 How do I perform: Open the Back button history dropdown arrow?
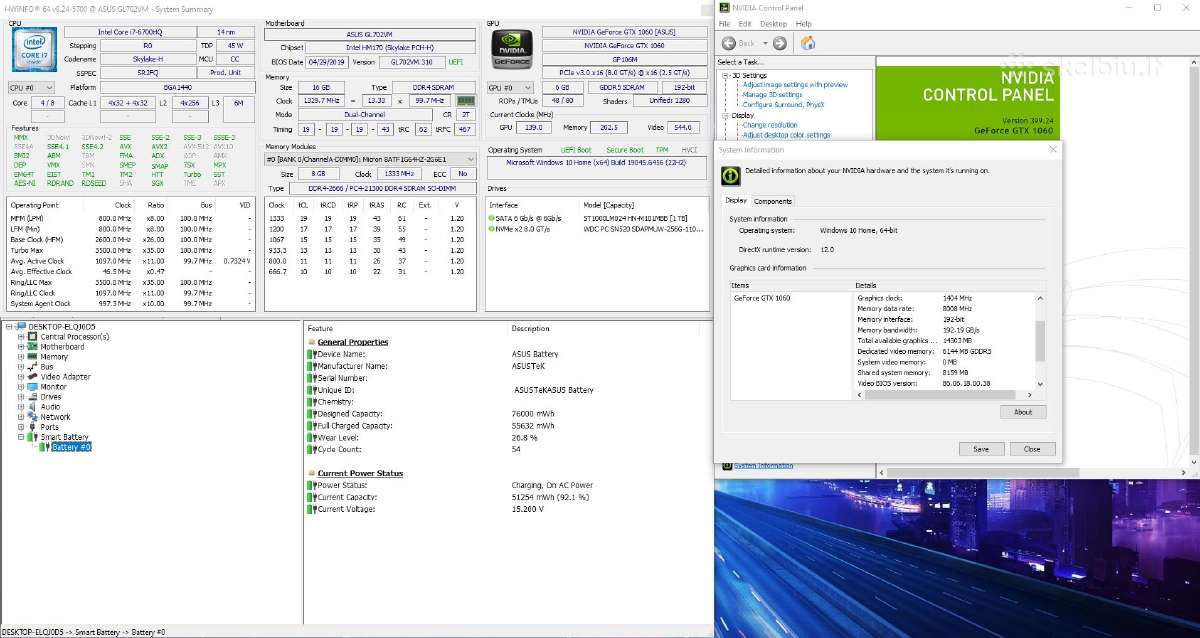(x=763, y=43)
